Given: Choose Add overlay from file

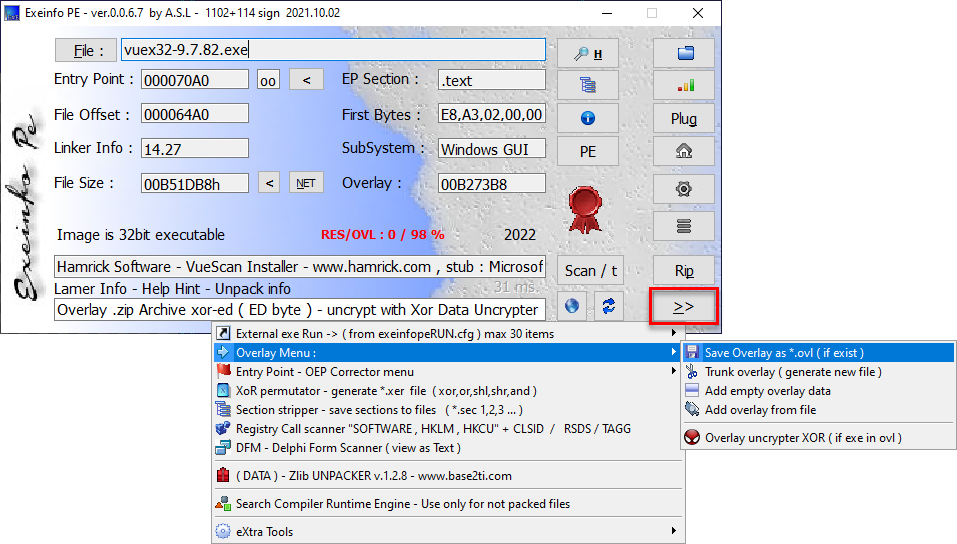Looking at the screenshot, I should pyautogui.click(x=818, y=409).
